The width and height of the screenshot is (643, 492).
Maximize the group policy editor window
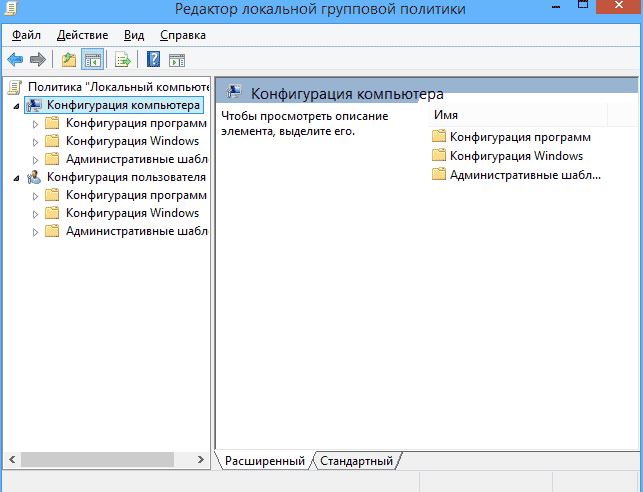pyautogui.click(x=583, y=5)
